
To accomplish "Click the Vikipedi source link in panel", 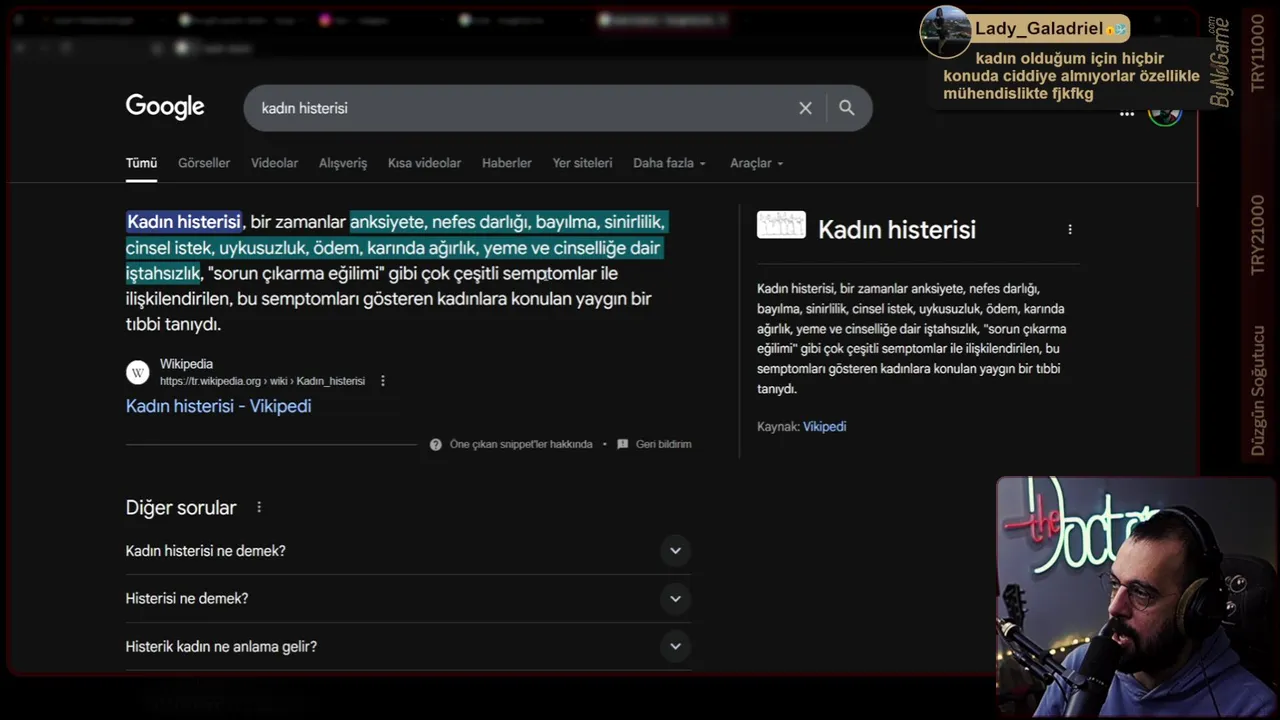I will pos(824,426).
